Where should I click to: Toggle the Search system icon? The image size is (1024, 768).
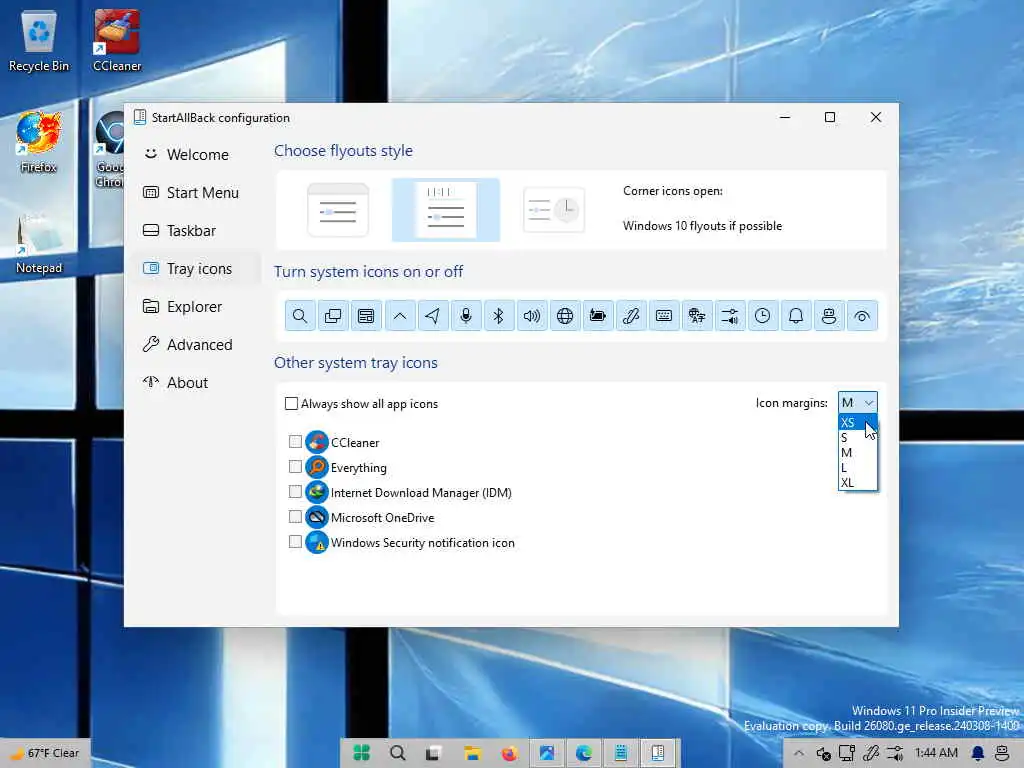(300, 316)
